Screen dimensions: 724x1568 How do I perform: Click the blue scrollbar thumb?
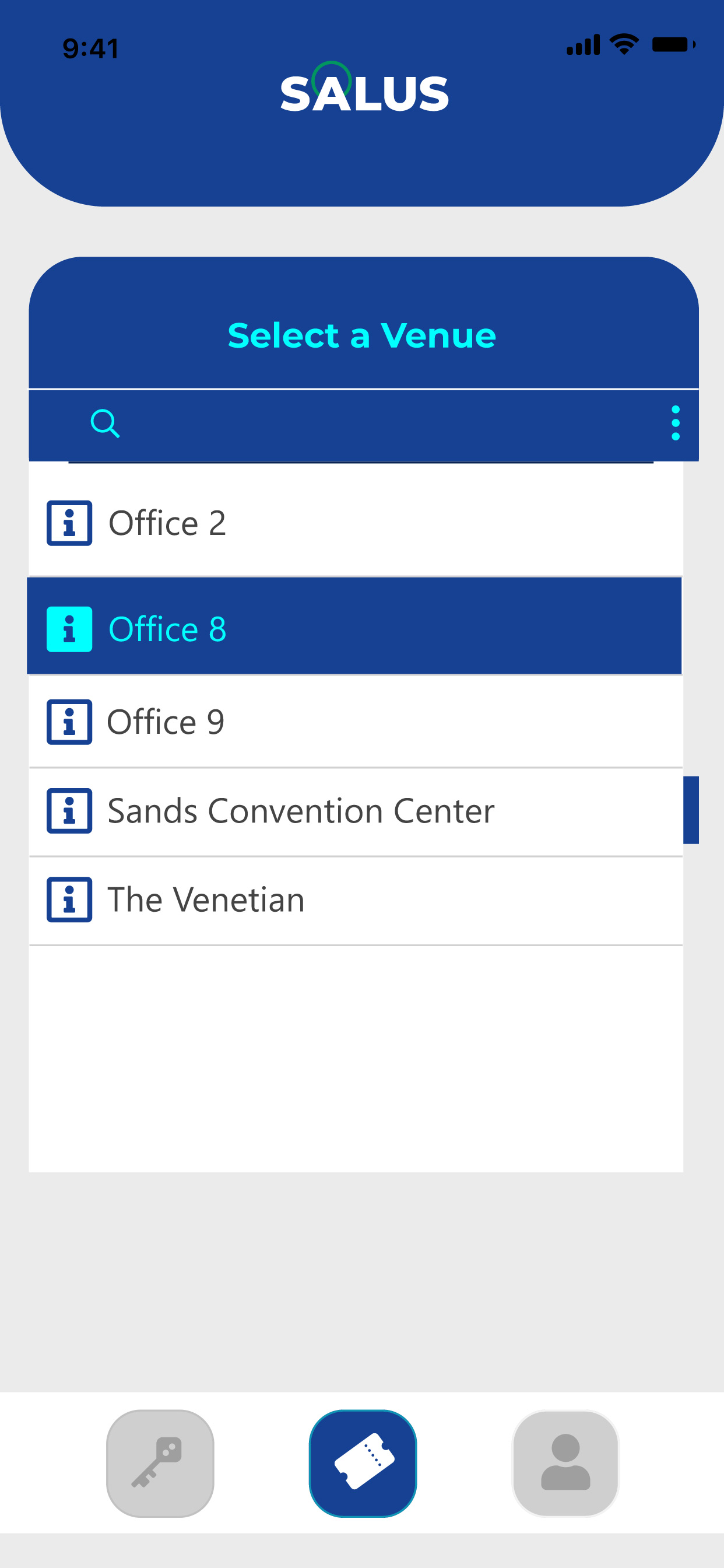coord(691,810)
